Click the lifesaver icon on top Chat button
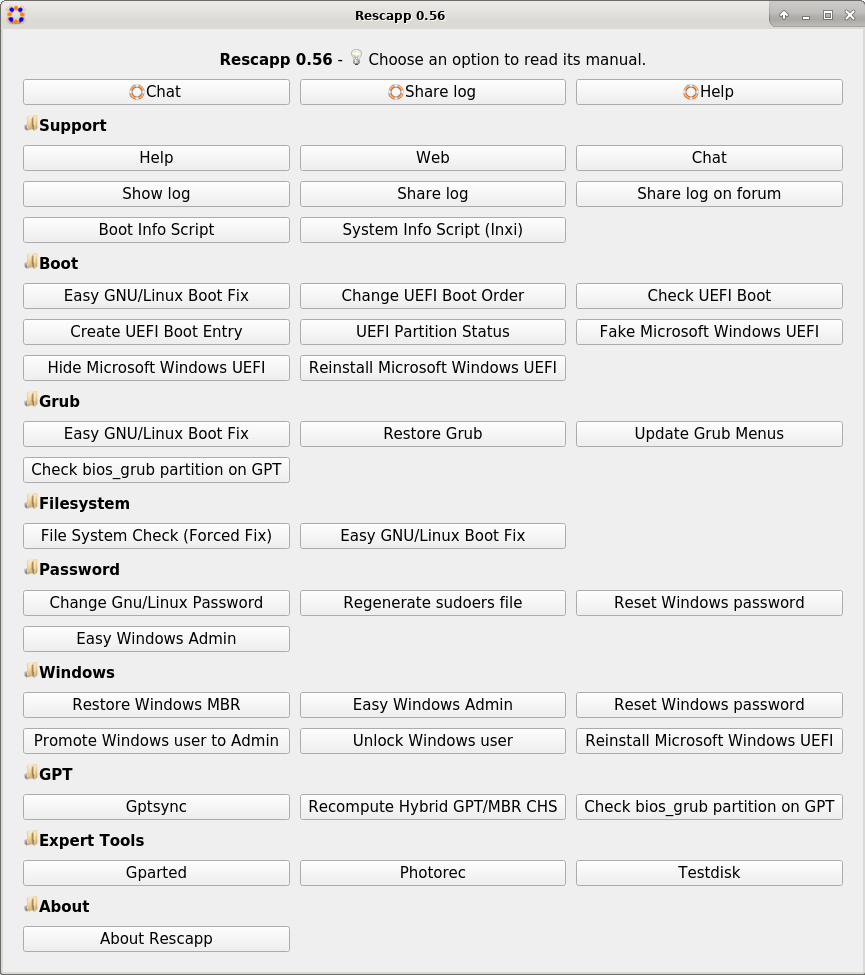Image resolution: width=865 pixels, height=975 pixels. coord(137,92)
